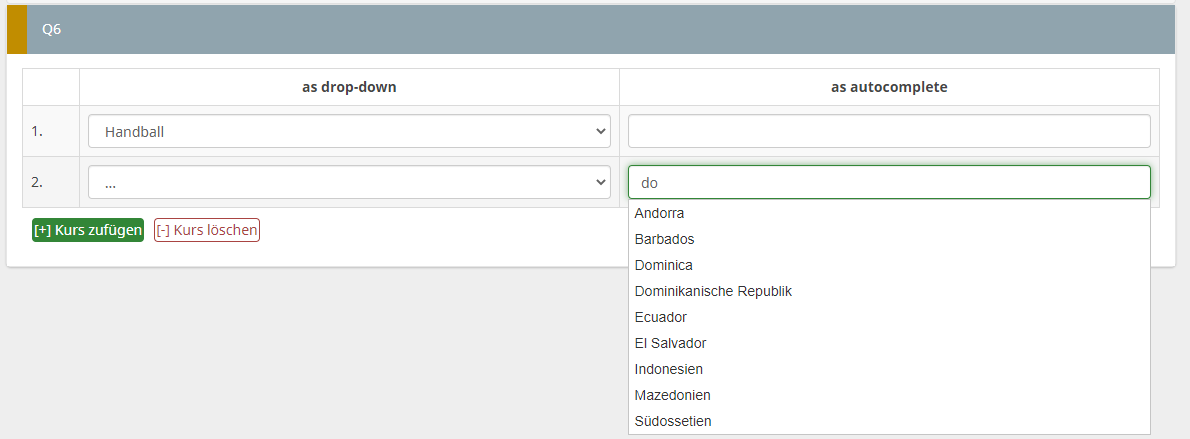Click the empty autocomplete field in row 1
The width and height of the screenshot is (1190, 439).
[x=889, y=131]
